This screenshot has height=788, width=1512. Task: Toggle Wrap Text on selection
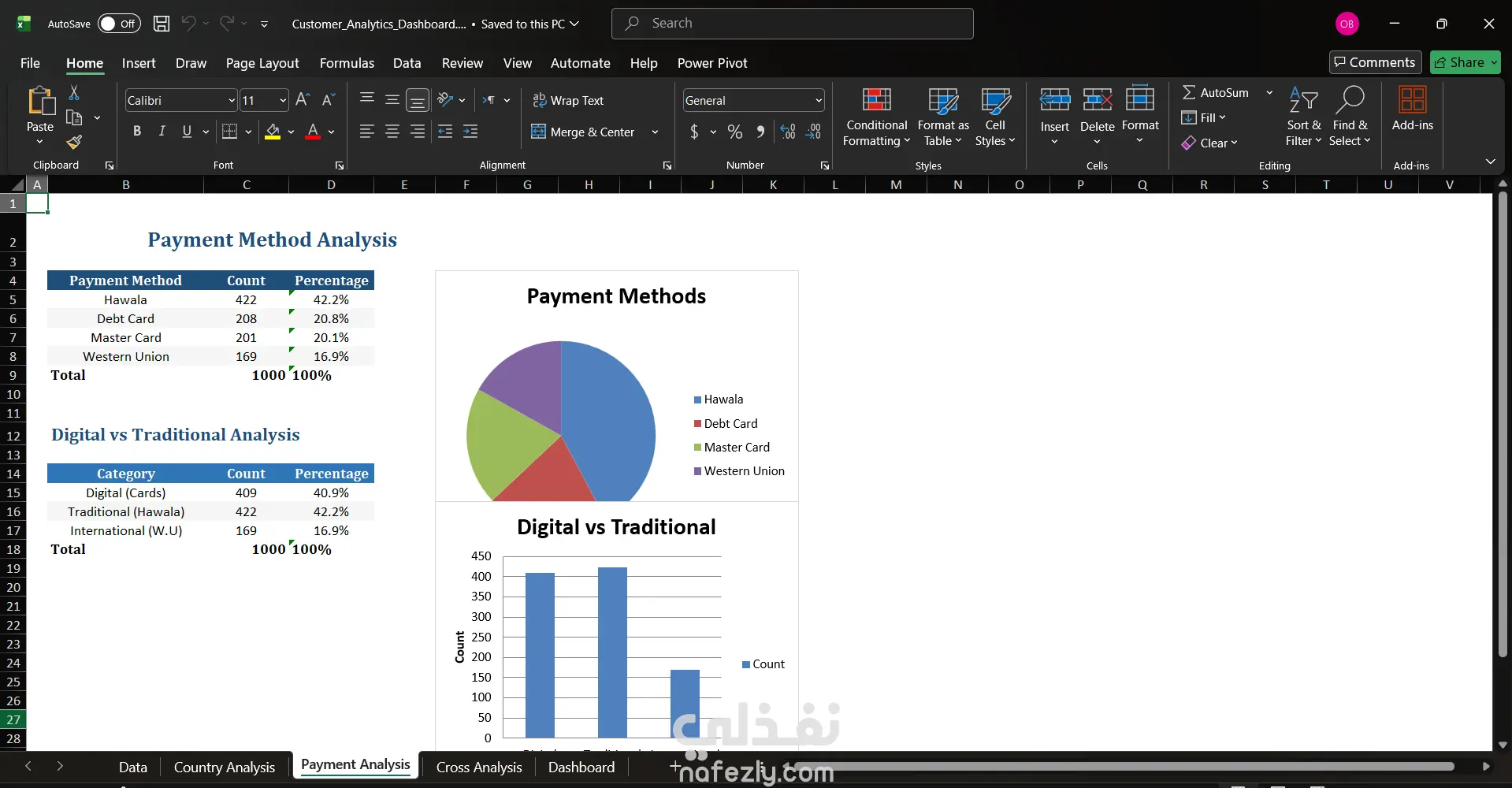568,101
